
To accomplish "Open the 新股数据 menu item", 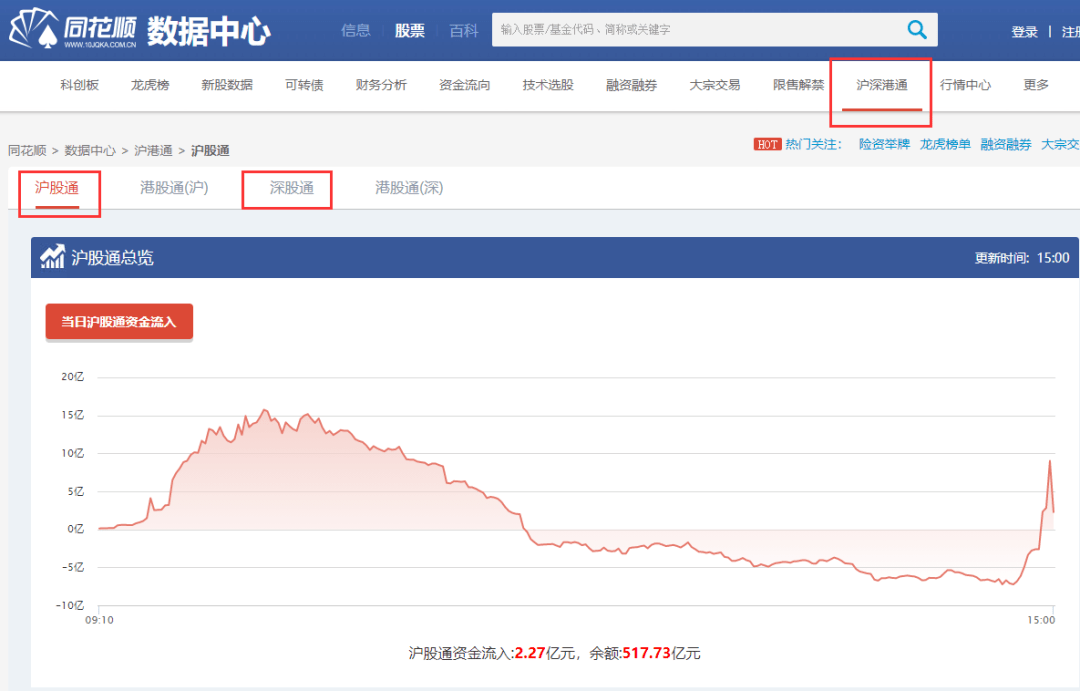I will (227, 85).
